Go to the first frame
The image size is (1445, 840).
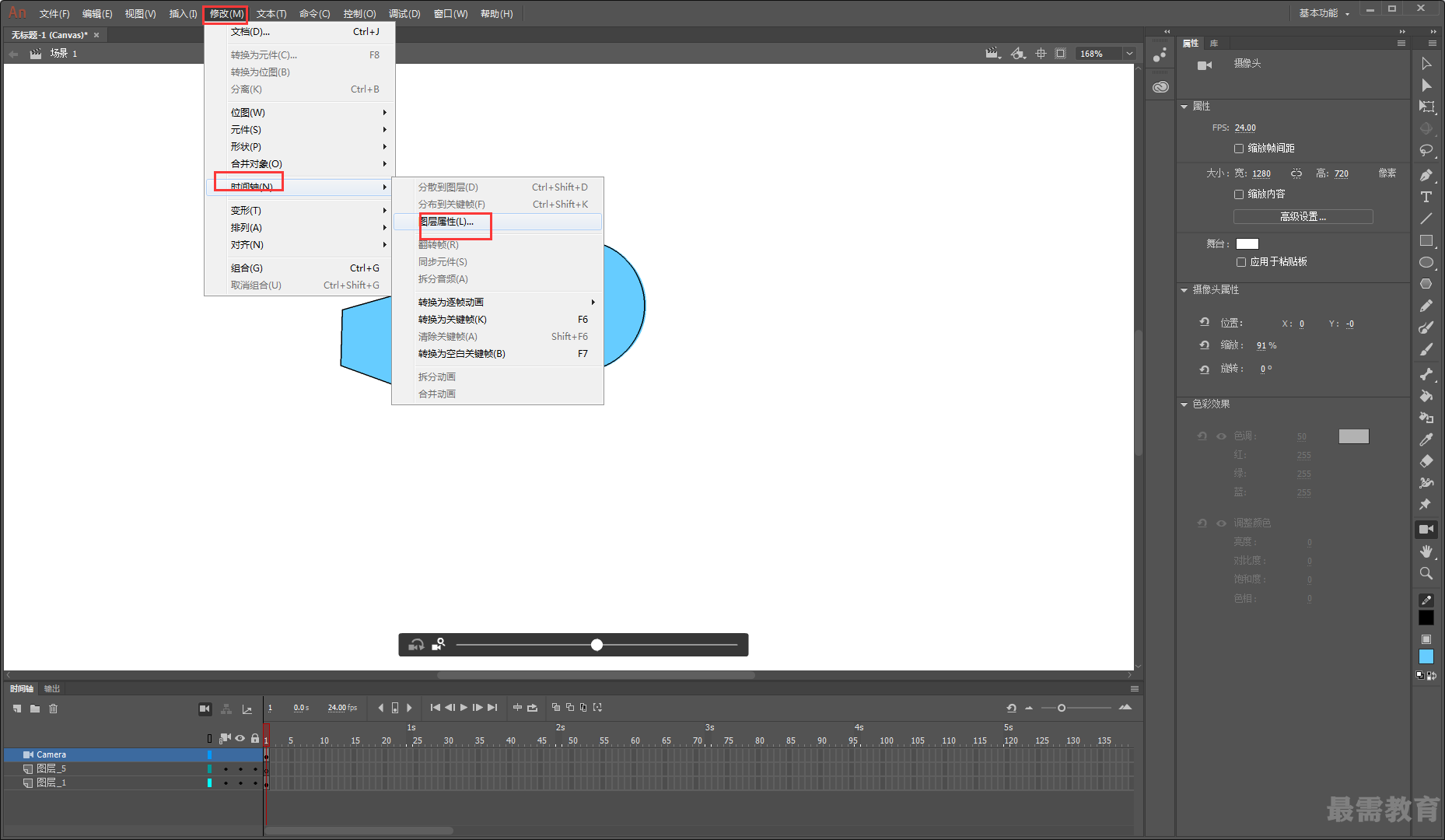point(435,708)
